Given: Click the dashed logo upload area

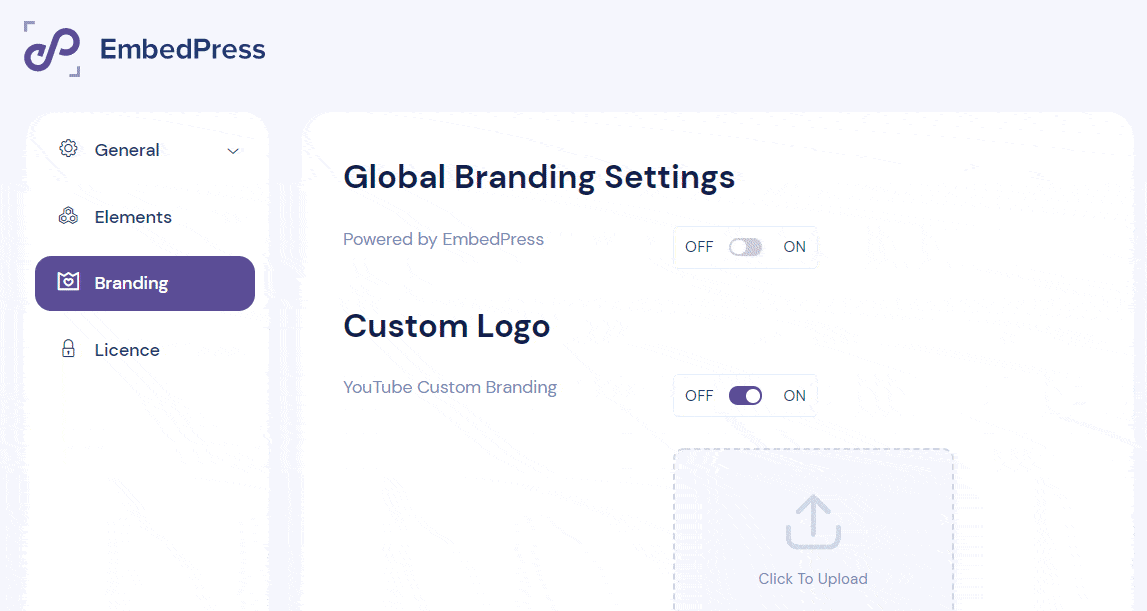Looking at the screenshot, I should [x=813, y=530].
